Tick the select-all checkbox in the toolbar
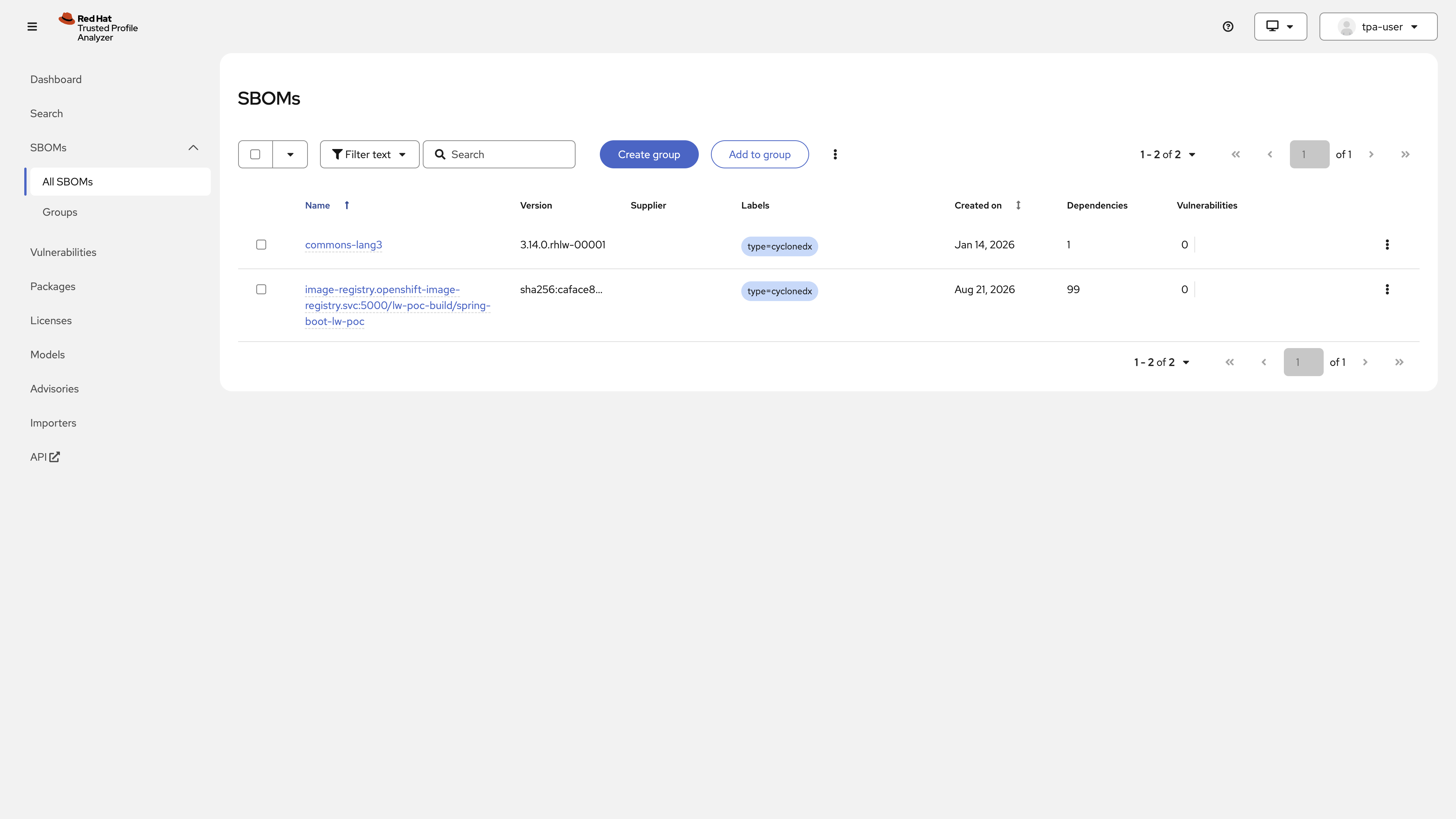 (255, 154)
